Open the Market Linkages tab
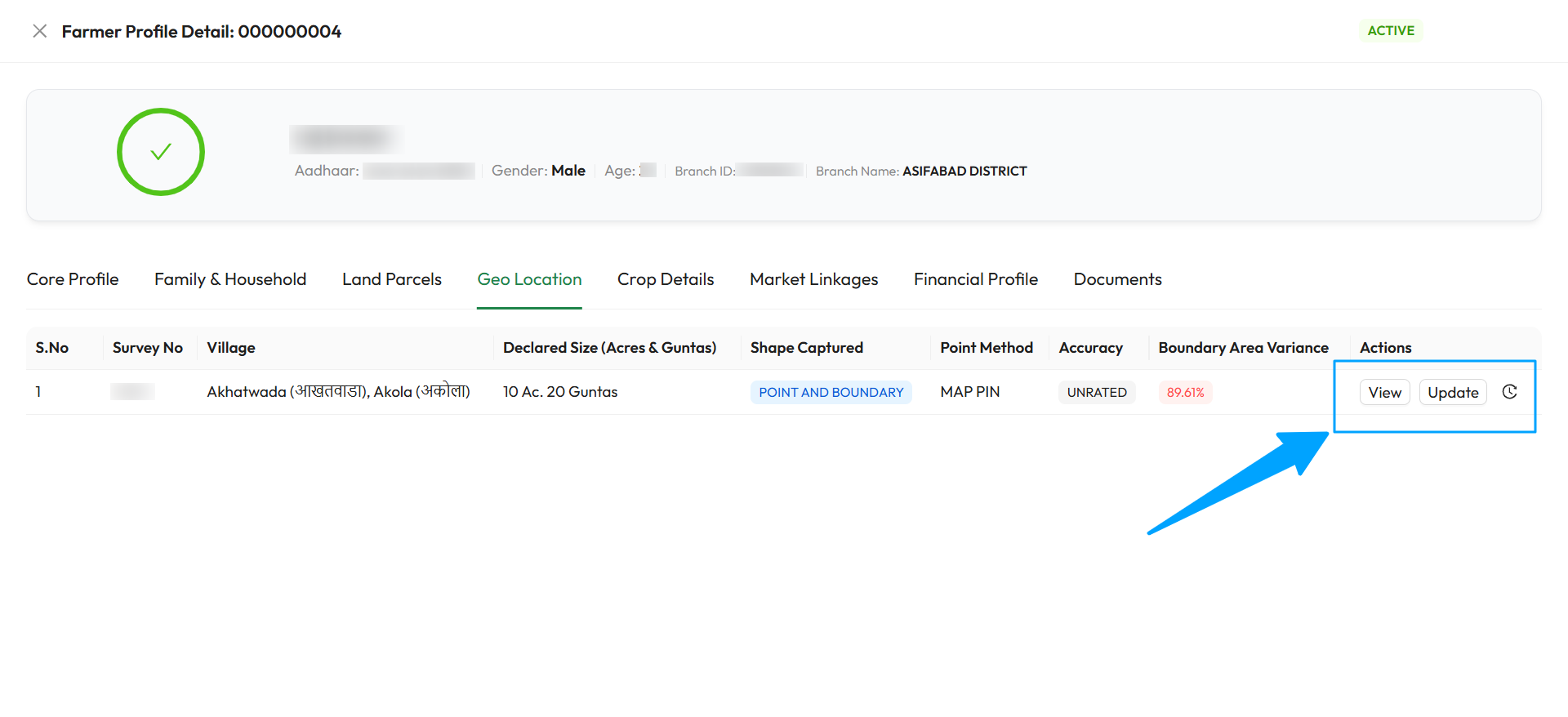Viewport: 1568px width, 717px height. (814, 279)
